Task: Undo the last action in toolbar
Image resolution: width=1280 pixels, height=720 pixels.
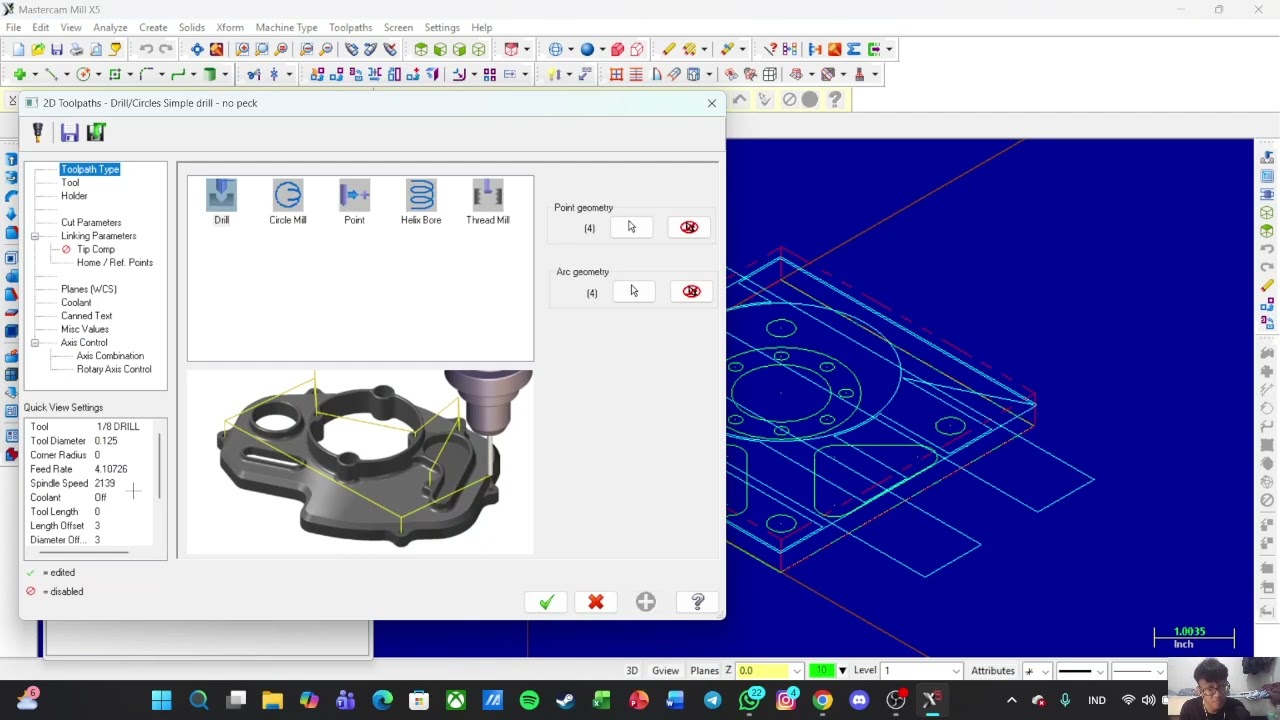Action: (x=146, y=49)
